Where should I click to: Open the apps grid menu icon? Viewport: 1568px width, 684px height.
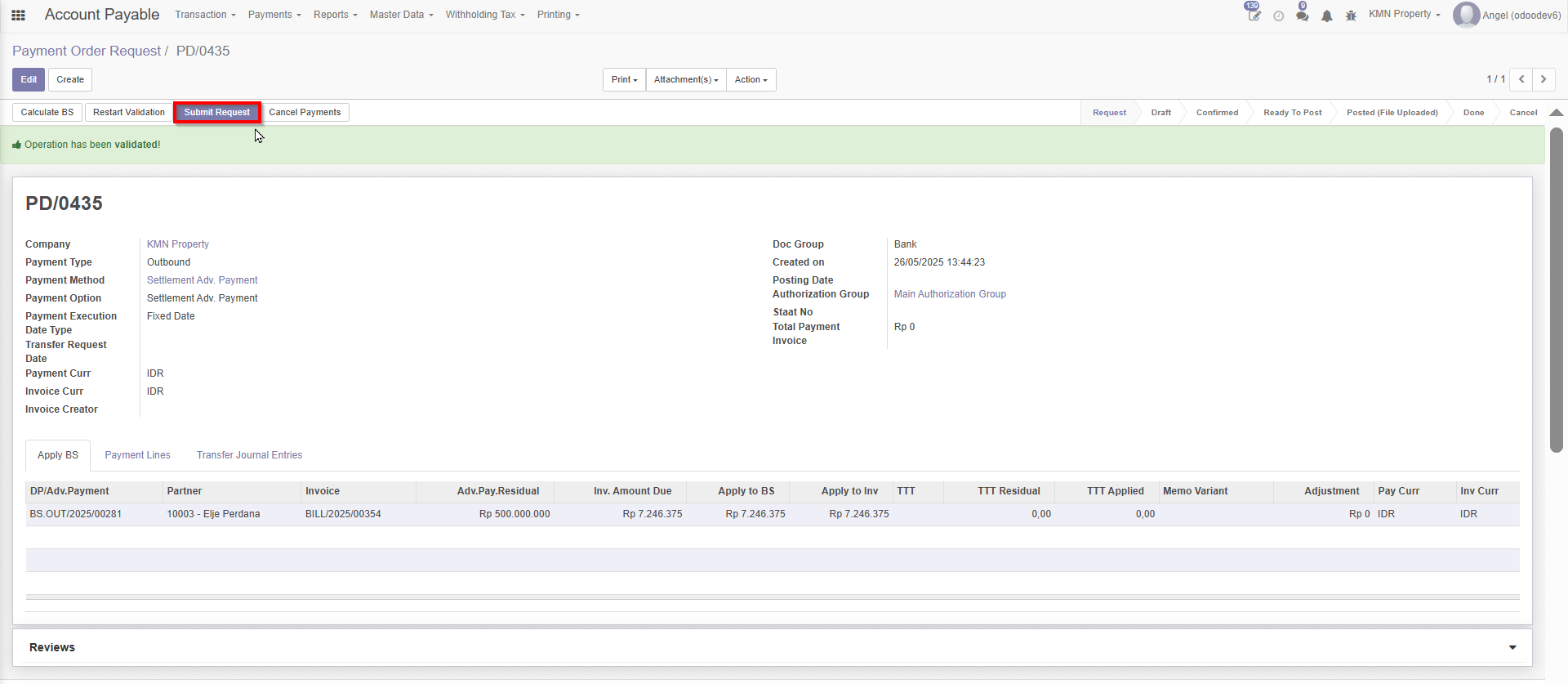(18, 15)
